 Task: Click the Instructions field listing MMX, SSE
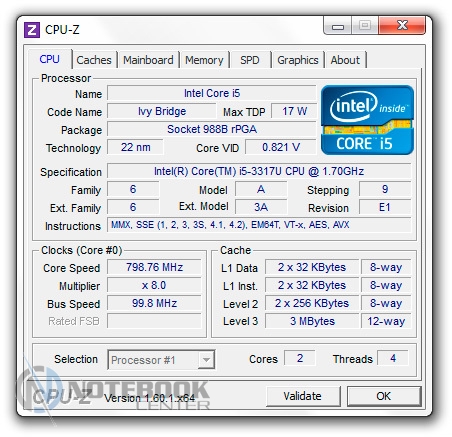click(259, 225)
